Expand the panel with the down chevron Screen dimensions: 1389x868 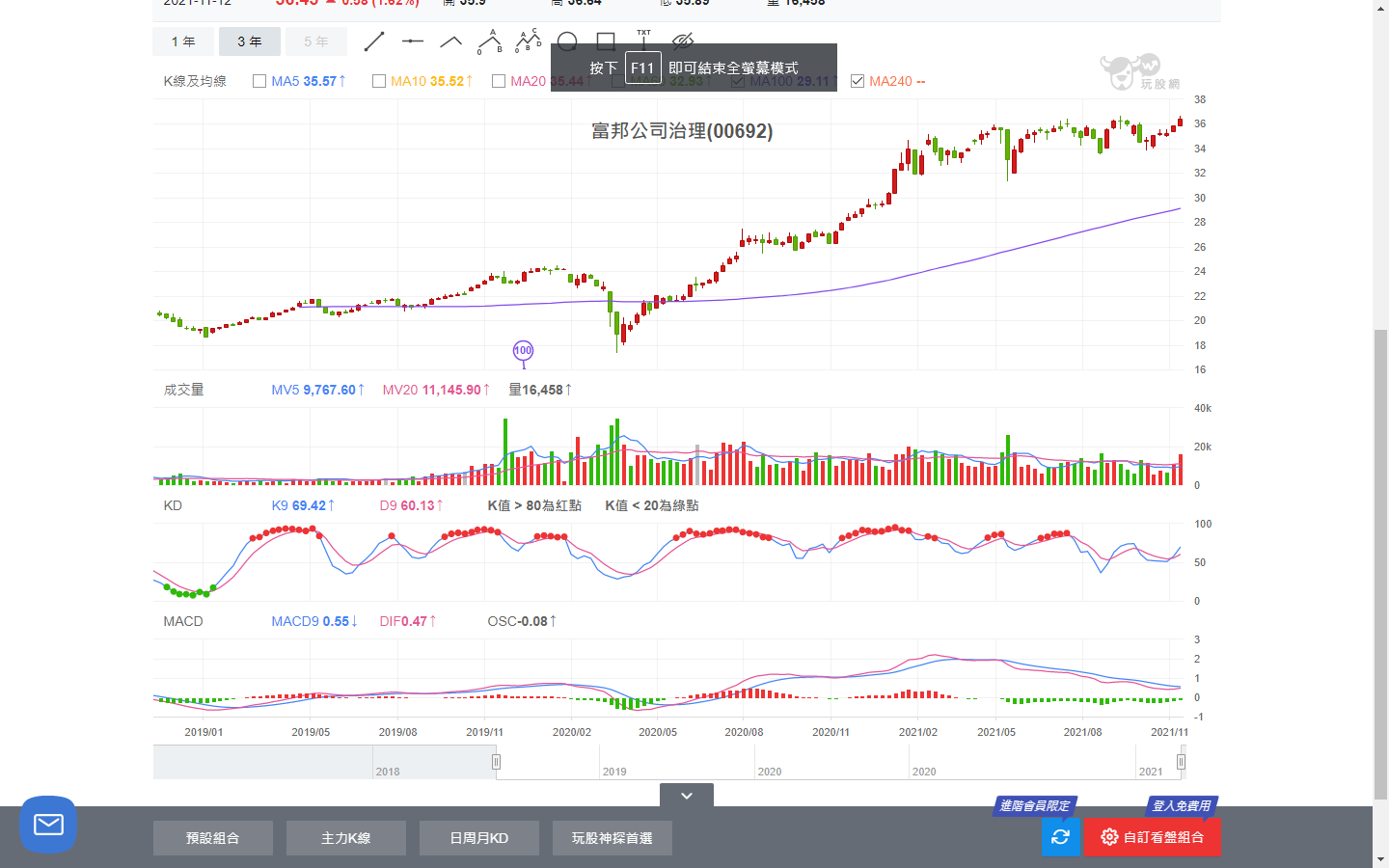[687, 796]
